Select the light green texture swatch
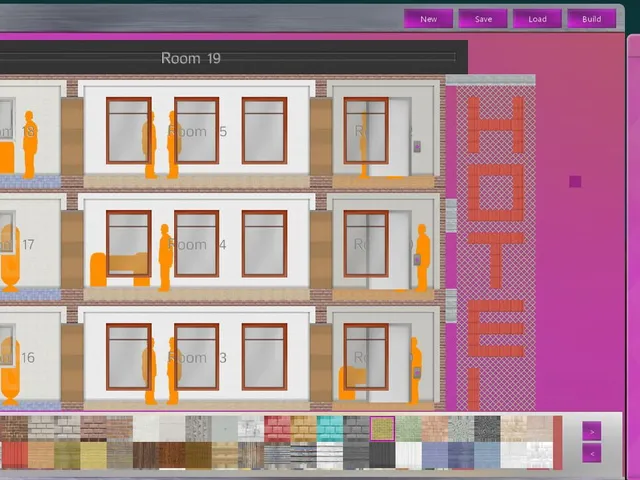Image resolution: width=640 pixels, height=480 pixels. coord(409,429)
